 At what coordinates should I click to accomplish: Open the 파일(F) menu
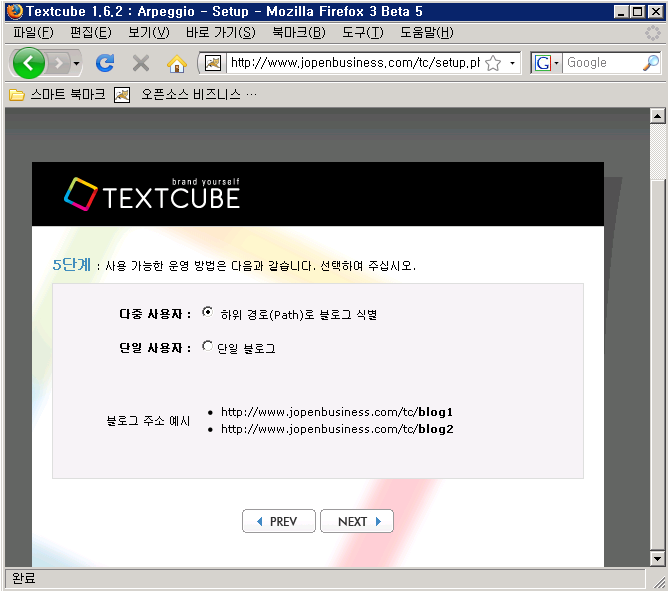33,32
